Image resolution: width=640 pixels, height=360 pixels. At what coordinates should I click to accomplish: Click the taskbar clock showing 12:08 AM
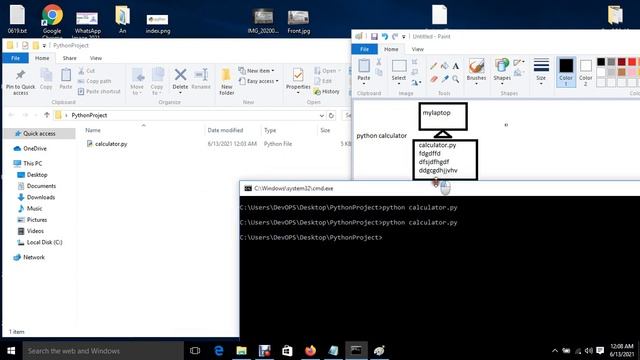pyautogui.click(x=621, y=351)
